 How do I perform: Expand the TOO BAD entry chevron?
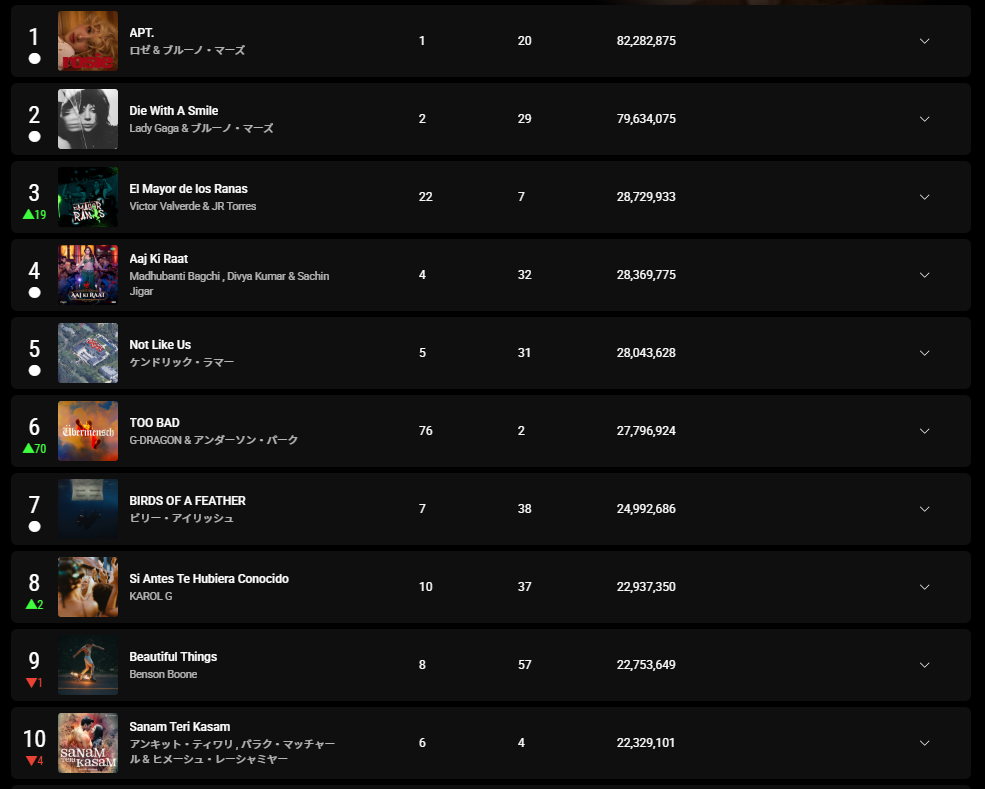(x=924, y=430)
